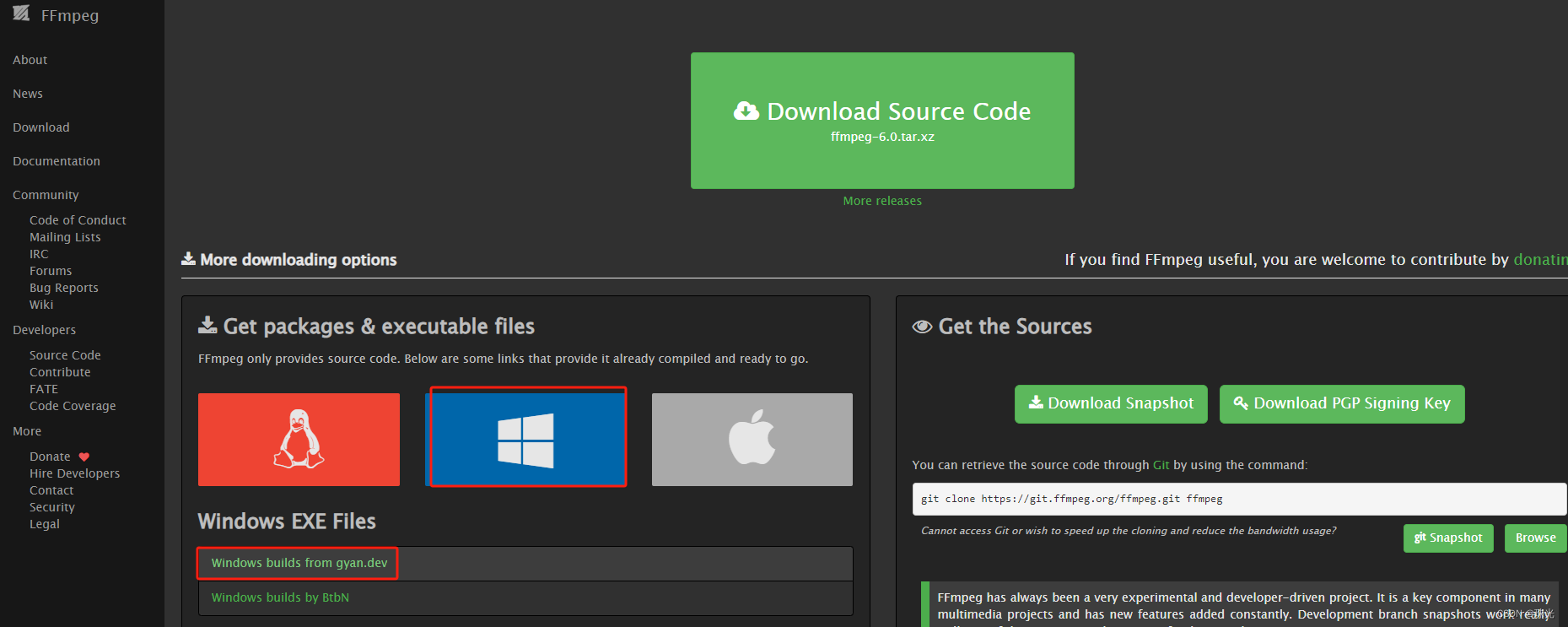Open the Donate sidebar link
The image size is (1568, 627).
(50, 457)
